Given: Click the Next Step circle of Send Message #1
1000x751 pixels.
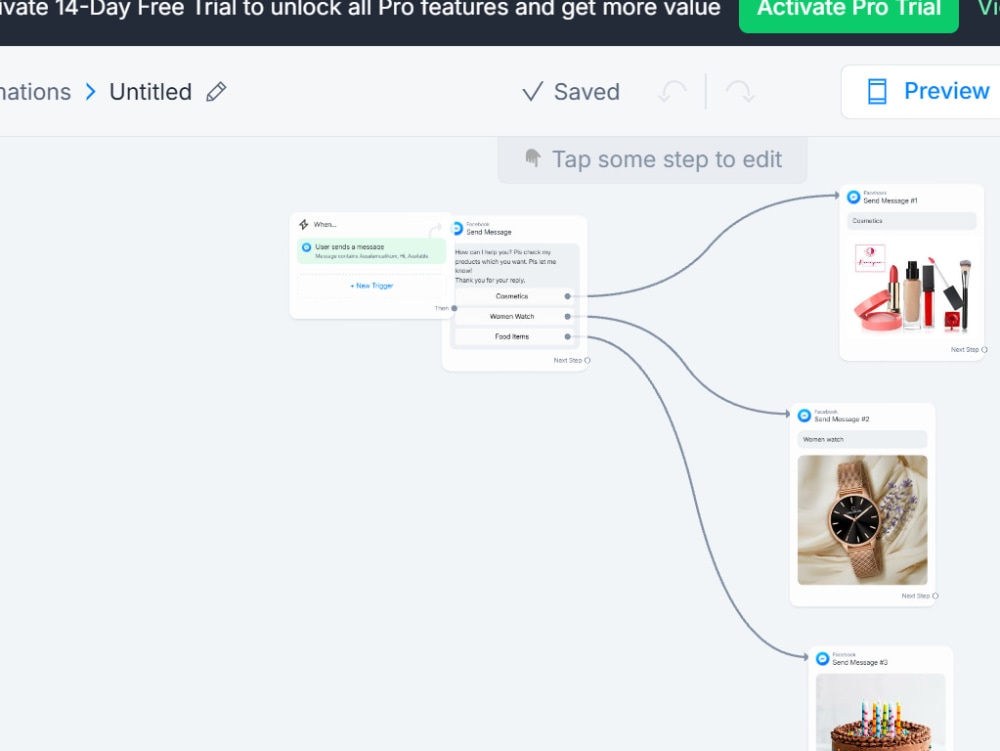Looking at the screenshot, I should click(x=985, y=349).
